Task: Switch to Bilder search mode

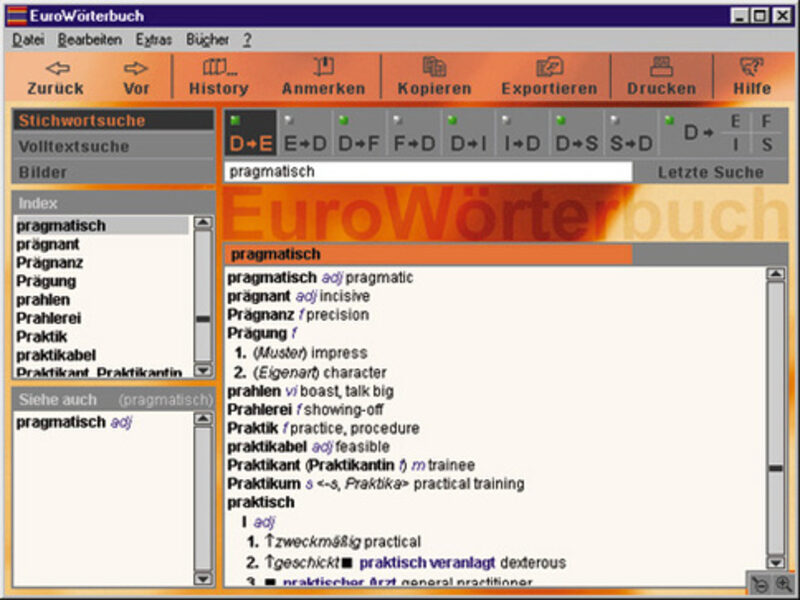Action: (113, 172)
